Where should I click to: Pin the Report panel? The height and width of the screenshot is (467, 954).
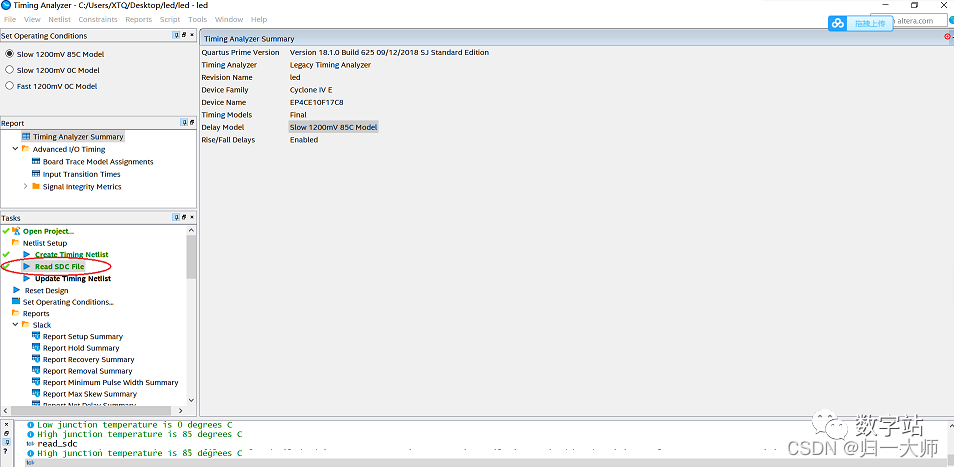[x=184, y=123]
